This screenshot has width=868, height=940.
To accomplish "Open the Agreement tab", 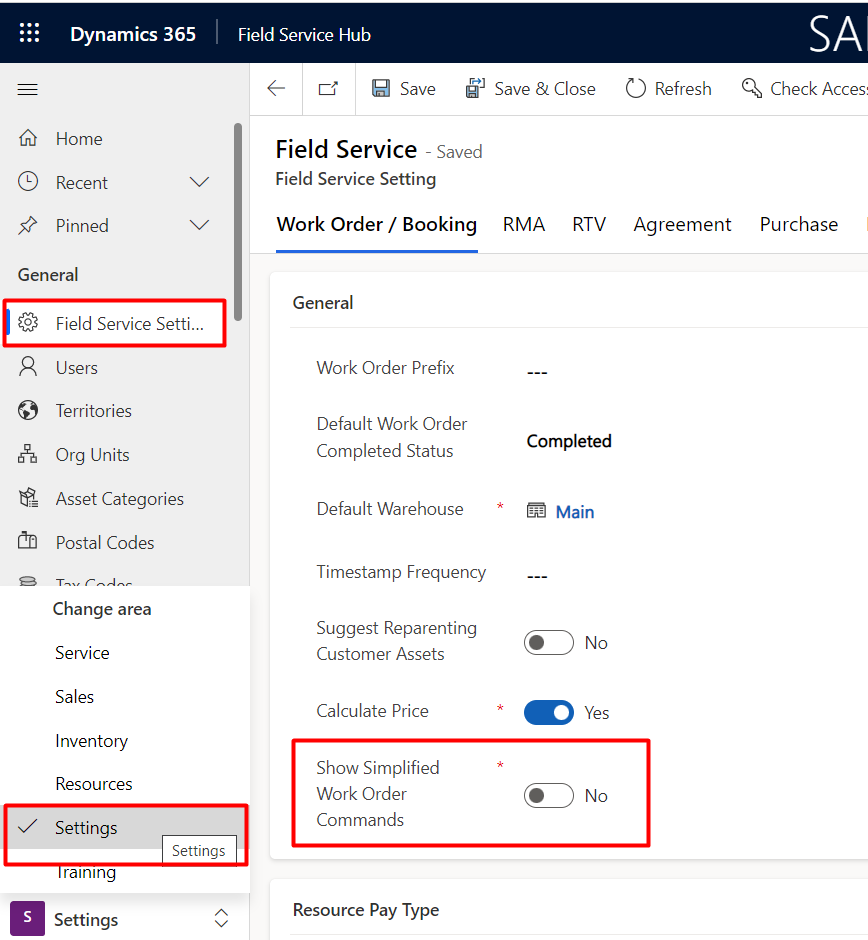I will (682, 224).
